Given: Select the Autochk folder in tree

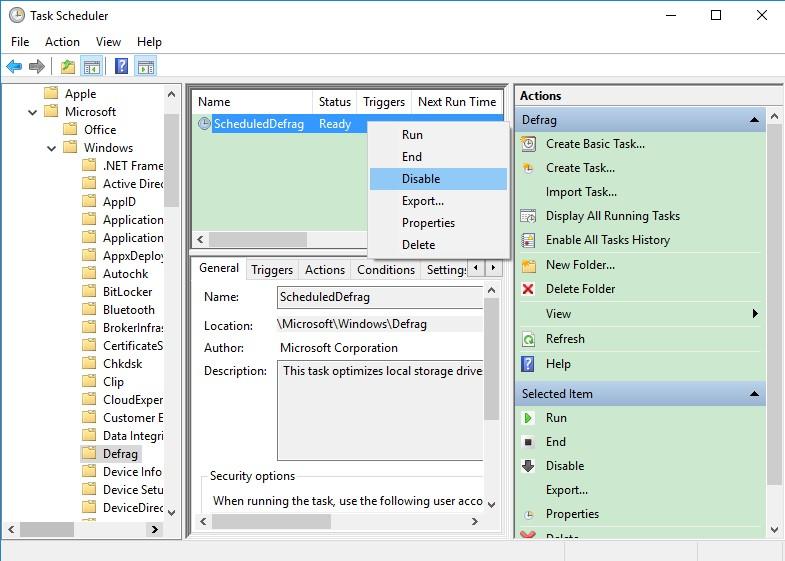Looking at the screenshot, I should (126, 274).
